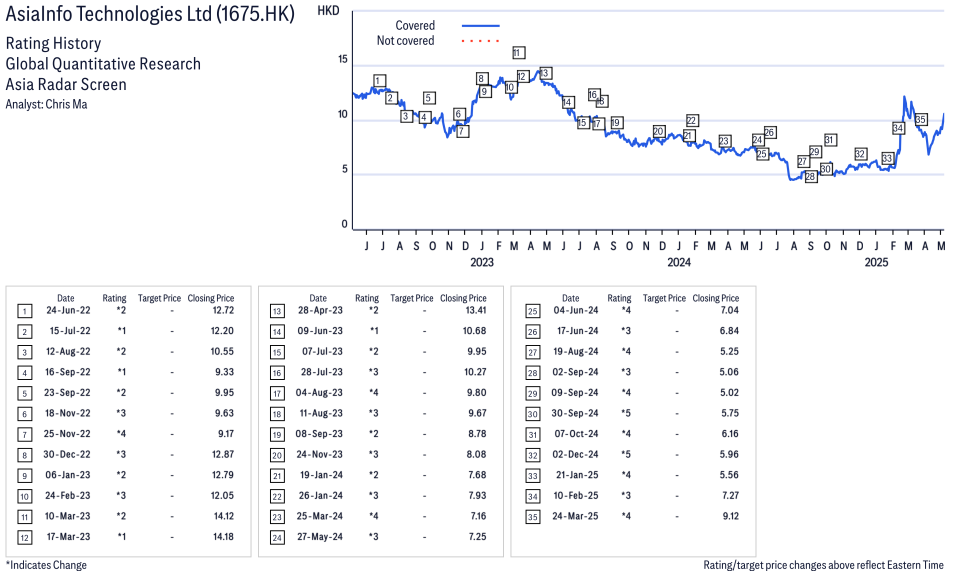
Task: Click the 13.41 closing price value
Action: click(476, 310)
